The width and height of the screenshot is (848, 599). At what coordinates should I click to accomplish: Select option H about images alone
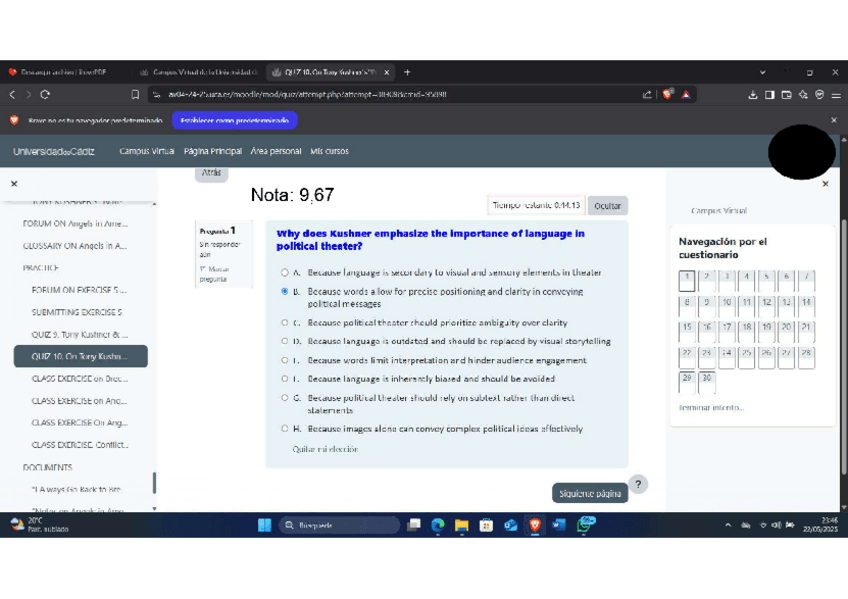[x=285, y=429]
